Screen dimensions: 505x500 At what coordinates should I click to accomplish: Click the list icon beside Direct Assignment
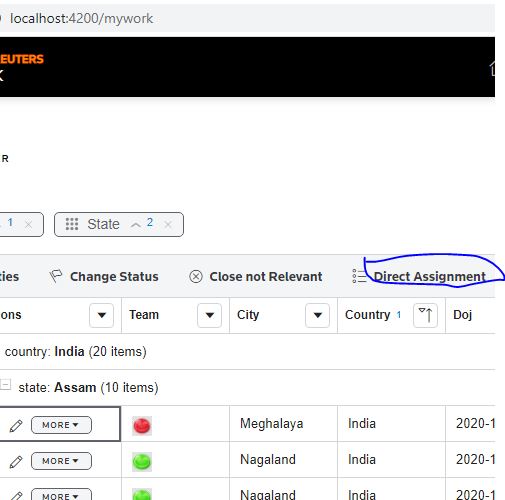point(359,276)
